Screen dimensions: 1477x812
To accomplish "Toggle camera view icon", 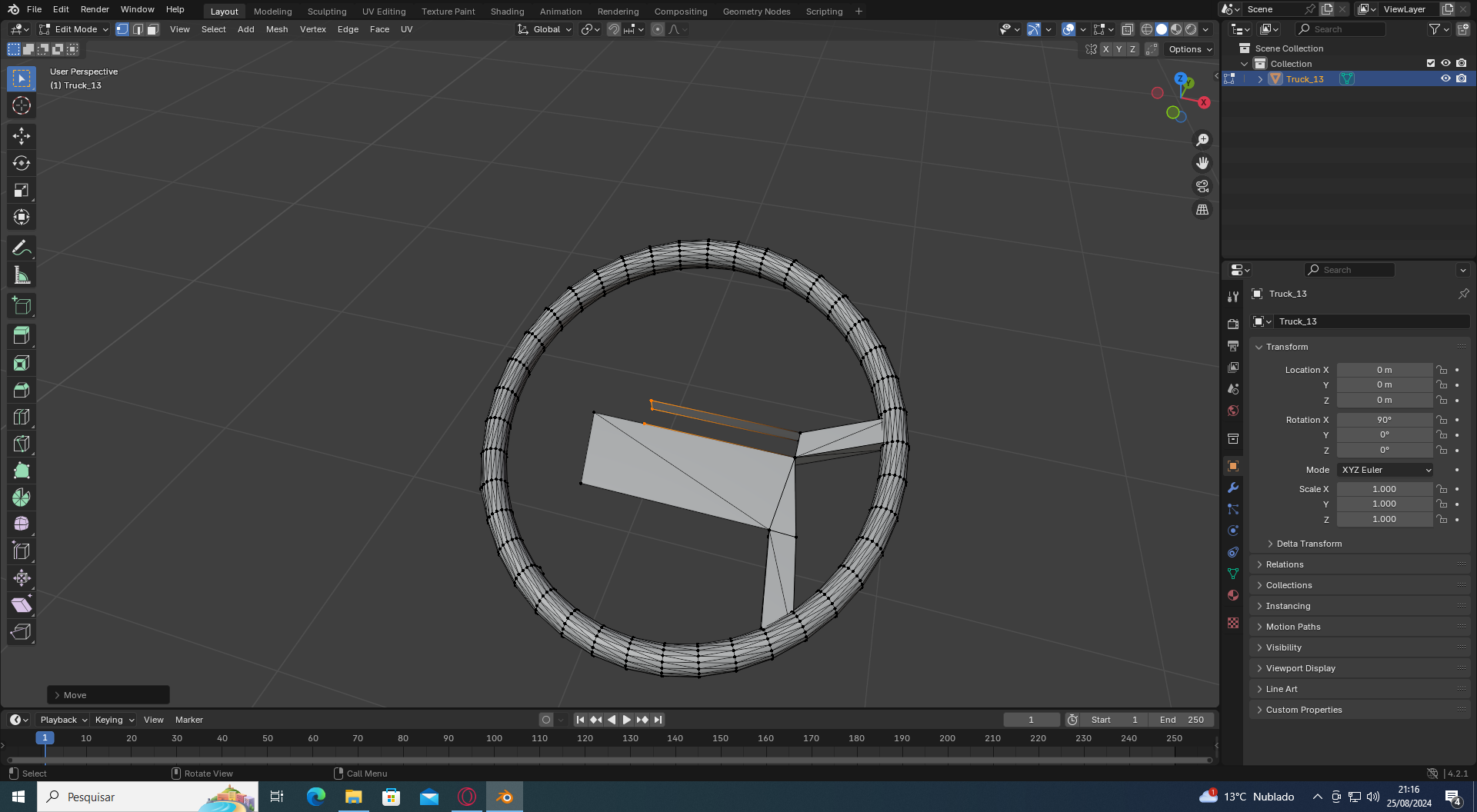I will (x=1202, y=186).
